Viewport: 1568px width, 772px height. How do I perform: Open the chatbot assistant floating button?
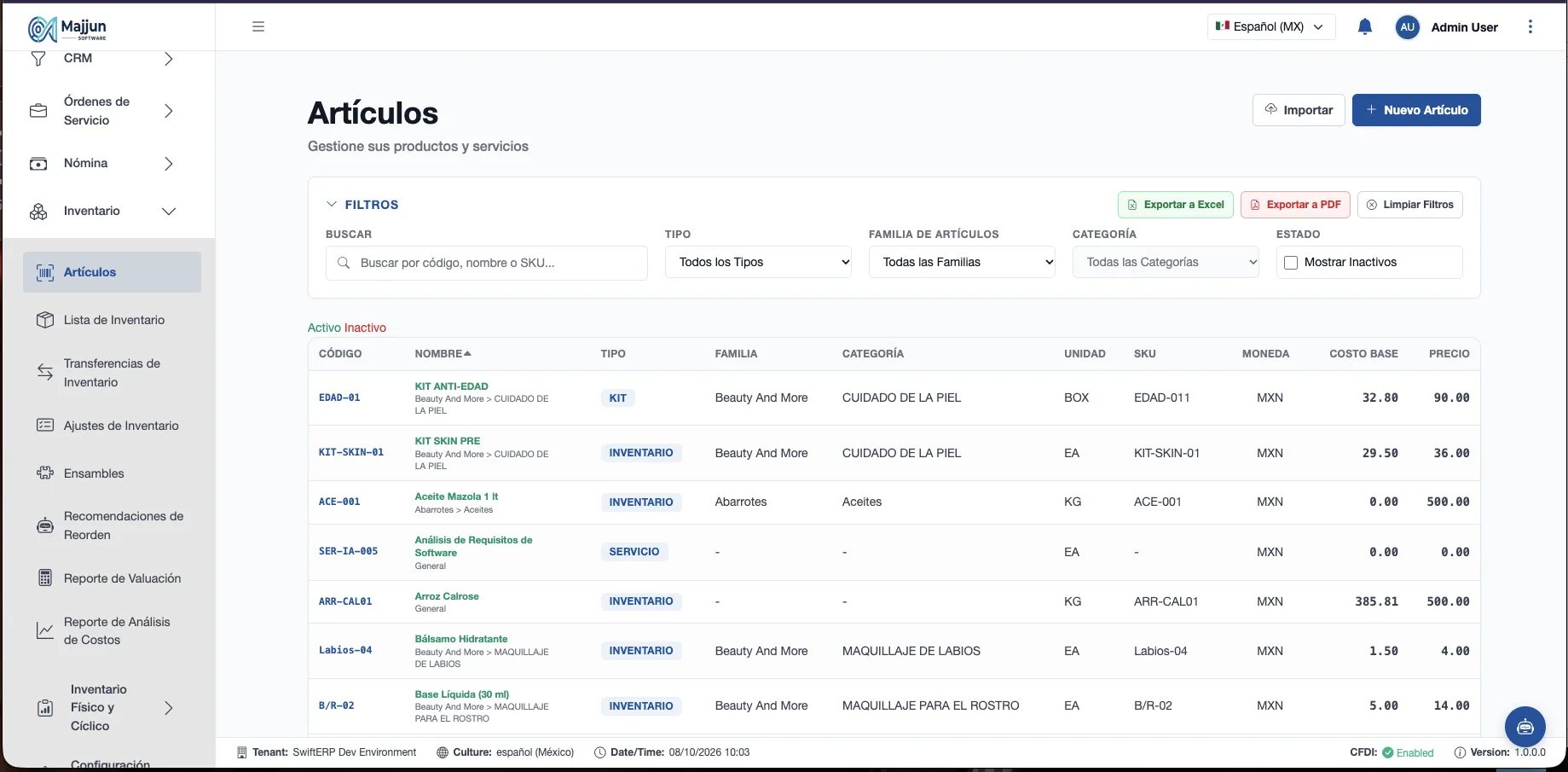click(1525, 727)
